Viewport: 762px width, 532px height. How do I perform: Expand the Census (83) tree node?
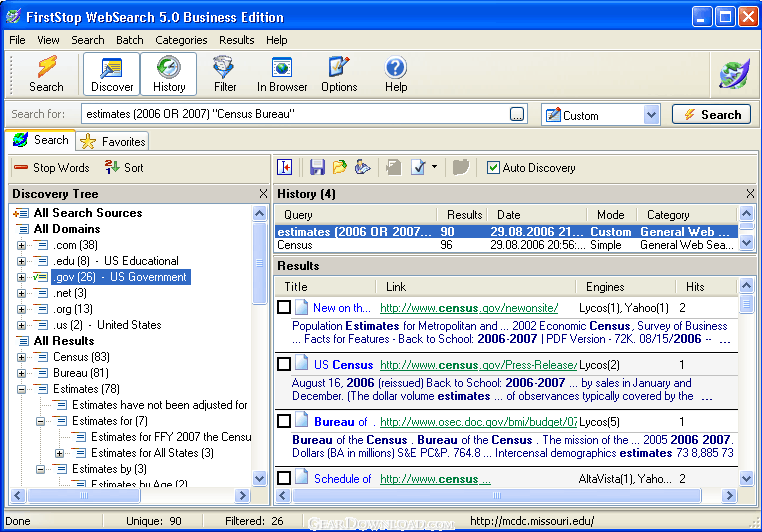[x=21, y=358]
